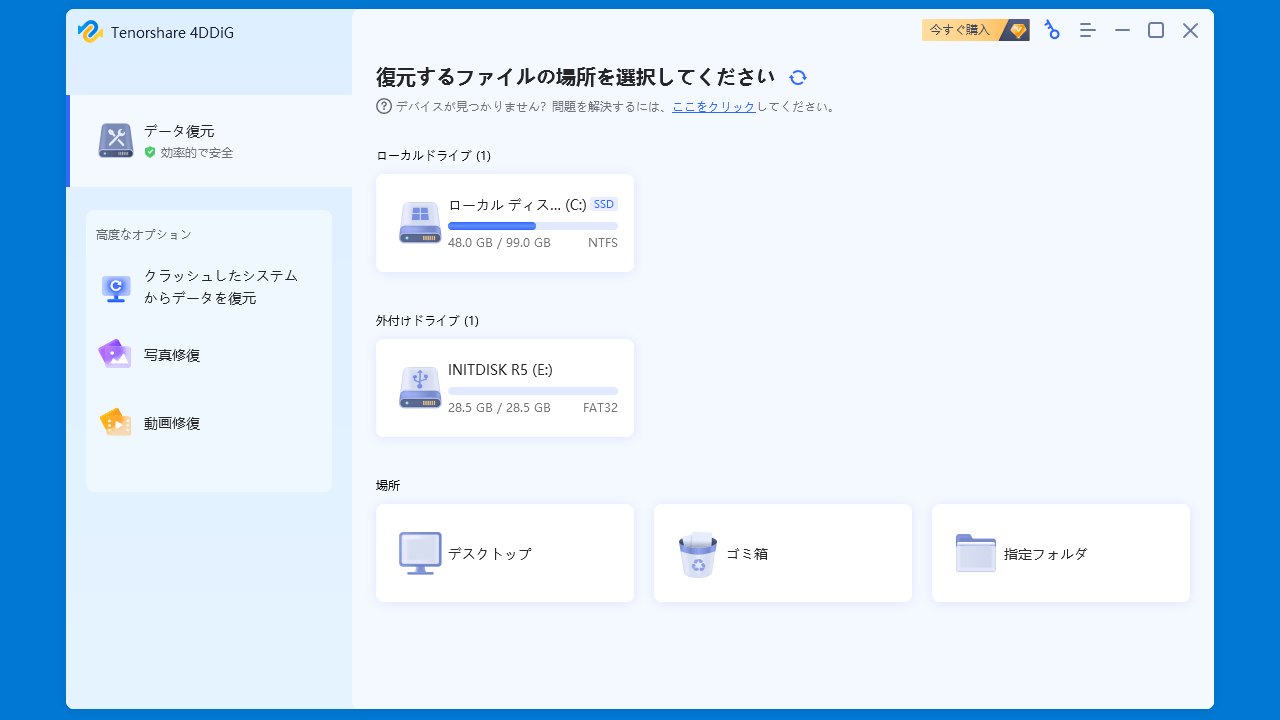This screenshot has height=720, width=1280.
Task: Click the FAT32 label
Action: (600, 408)
